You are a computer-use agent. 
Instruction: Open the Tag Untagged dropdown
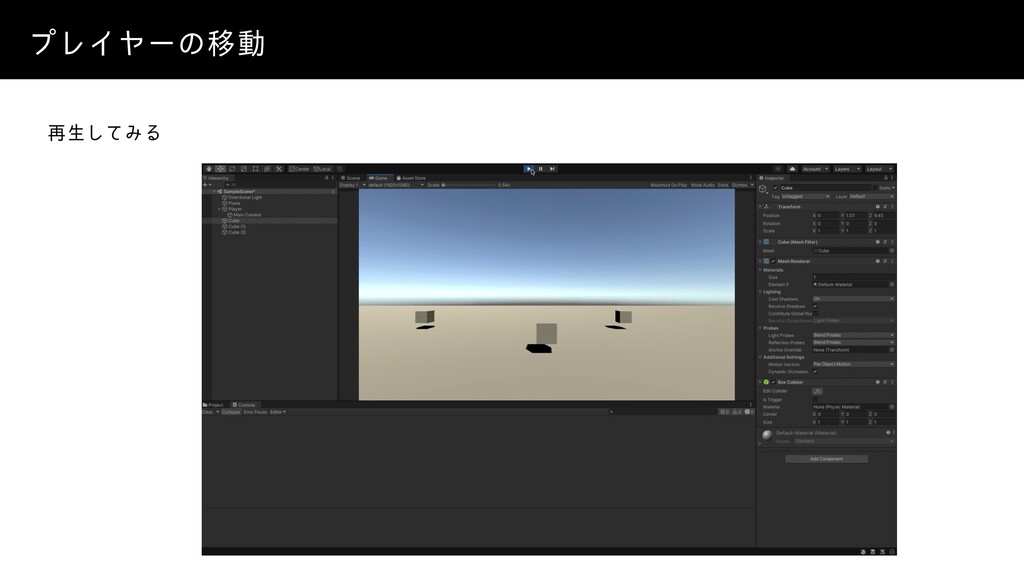806,197
